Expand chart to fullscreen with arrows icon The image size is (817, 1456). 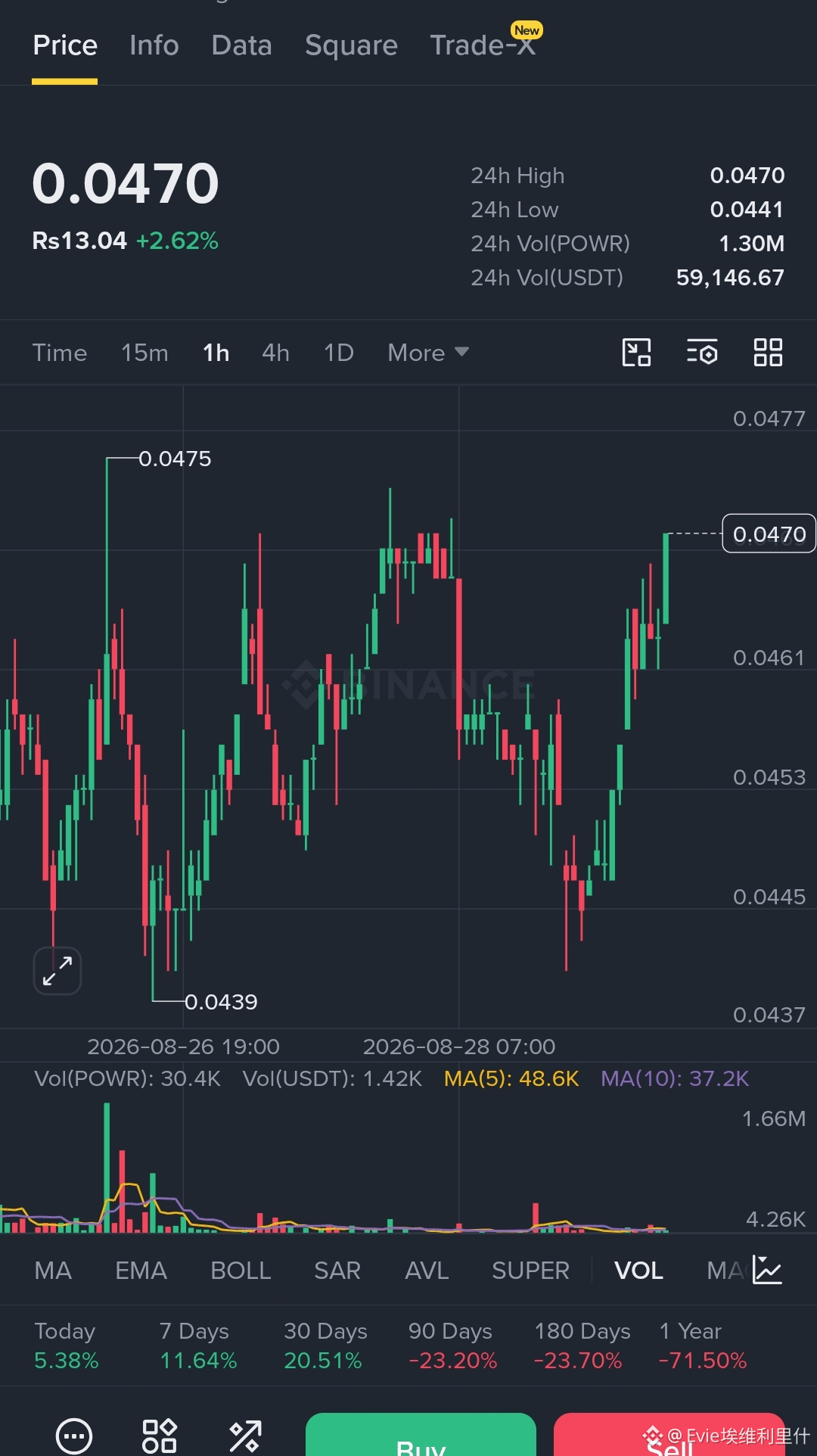[57, 971]
